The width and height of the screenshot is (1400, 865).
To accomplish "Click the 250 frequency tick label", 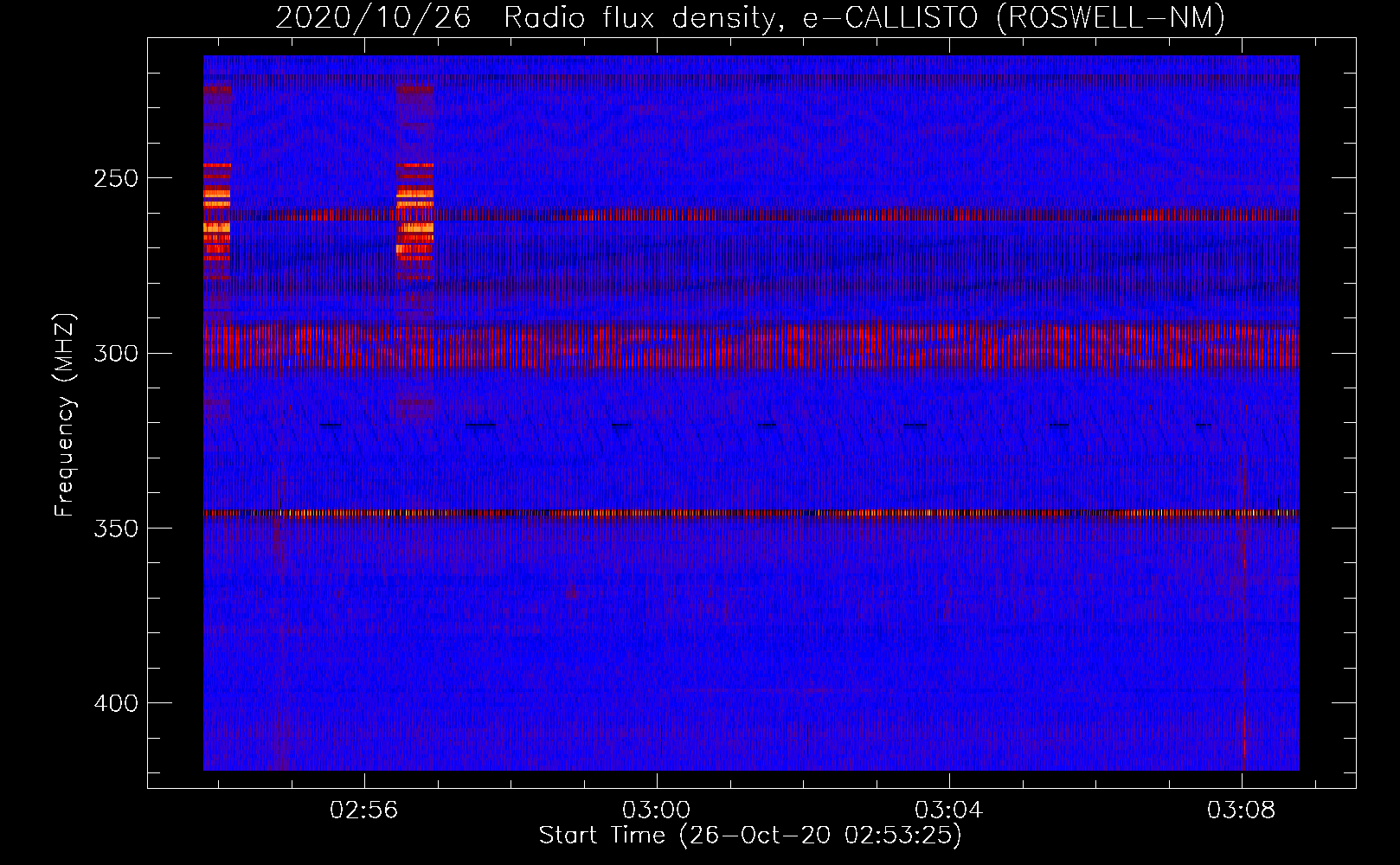I will coord(116,178).
